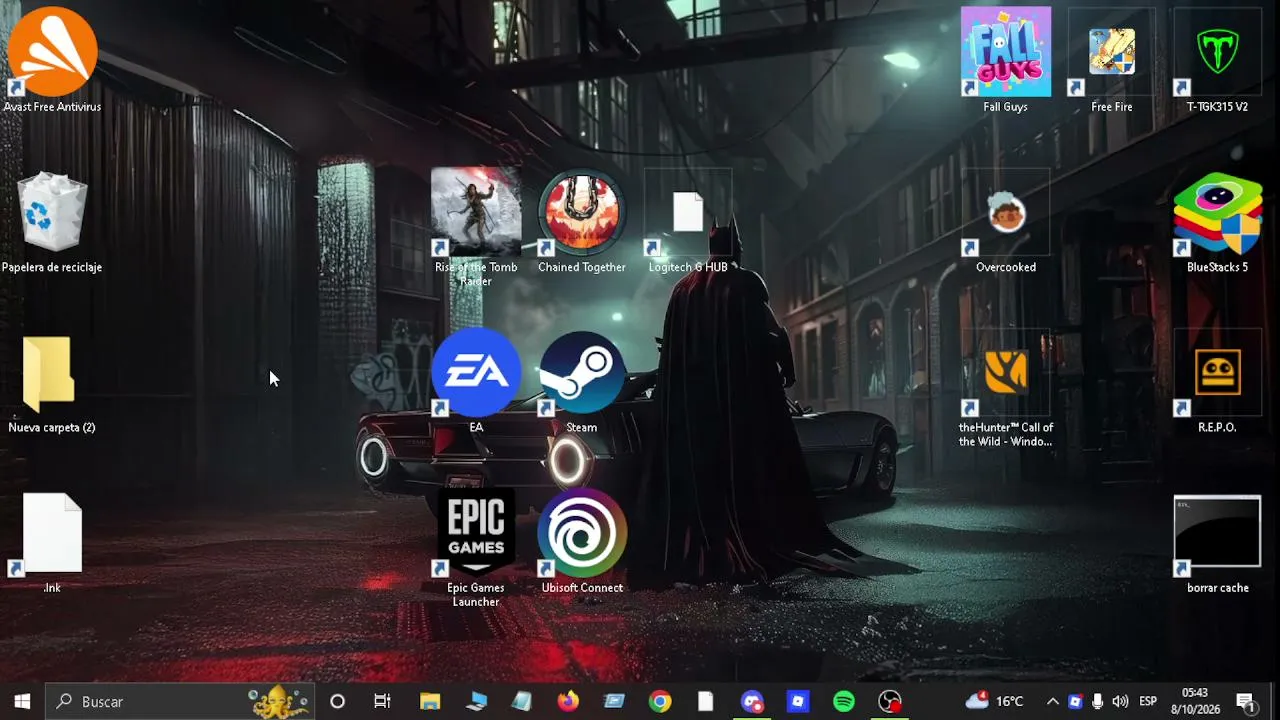Select the Papelera de reciclaje icon
The image size is (1280, 720).
coord(52,222)
